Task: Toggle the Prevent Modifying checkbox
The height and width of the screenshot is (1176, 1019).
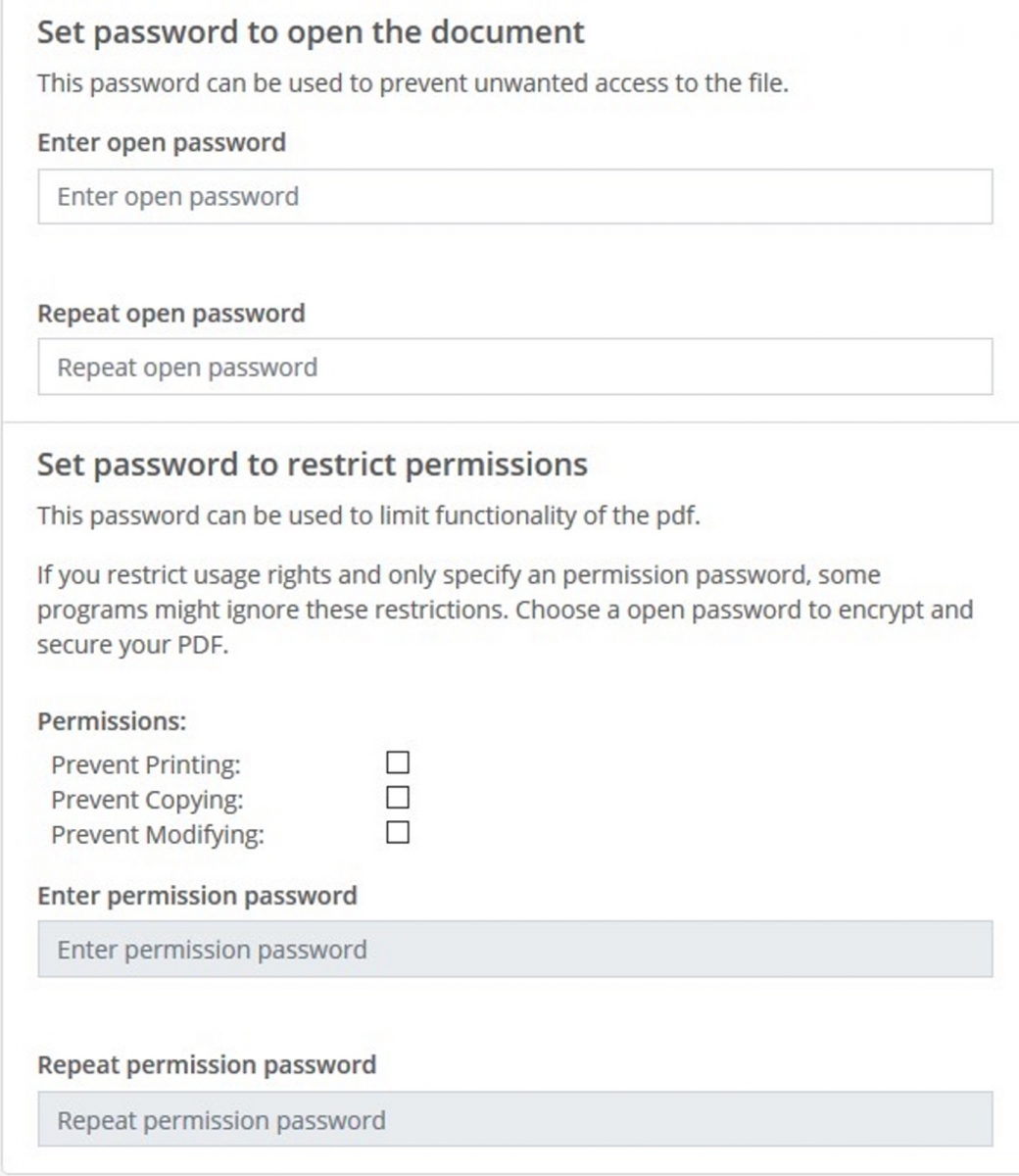Action: tap(398, 833)
